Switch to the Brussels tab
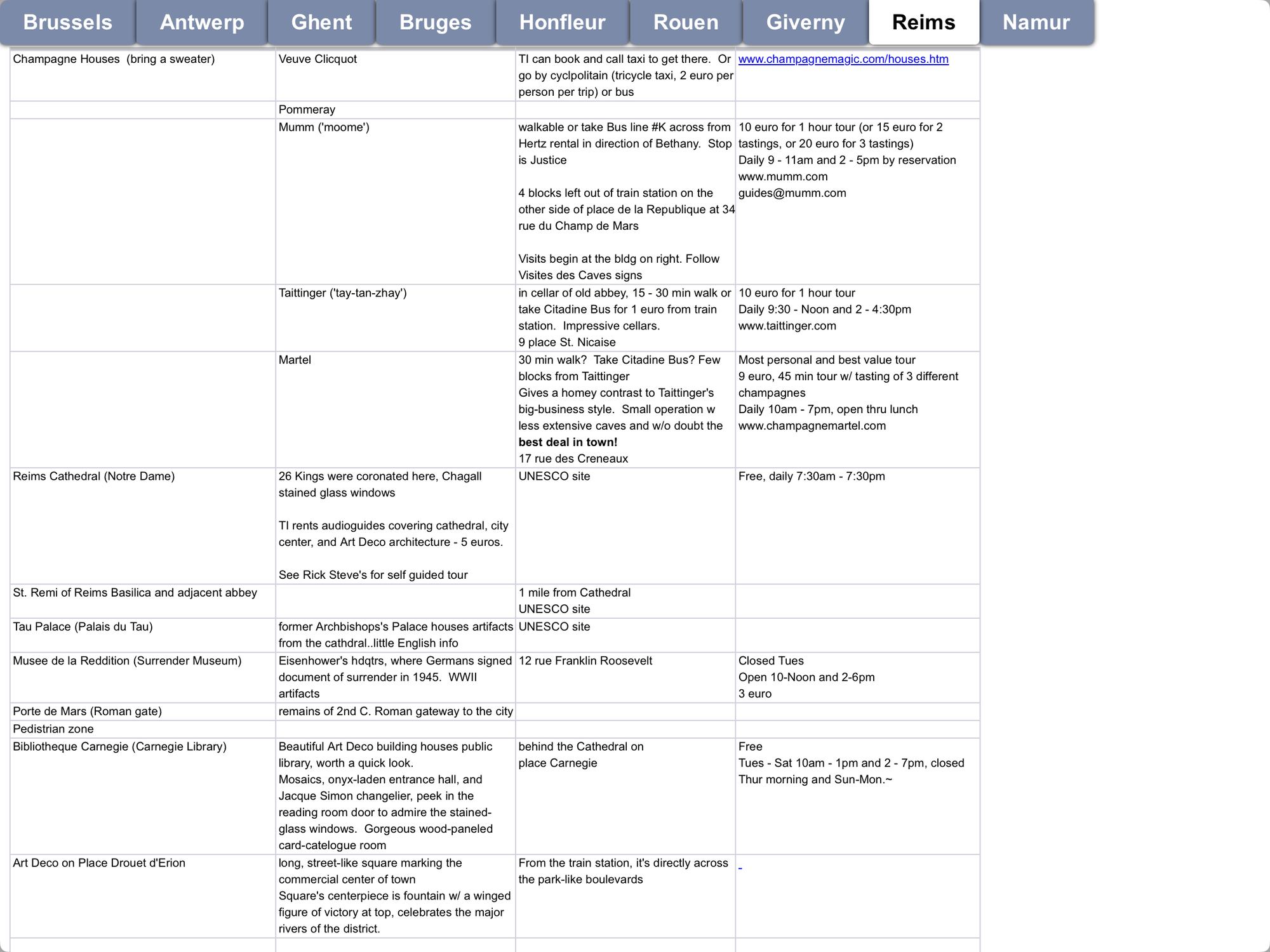 (67, 22)
